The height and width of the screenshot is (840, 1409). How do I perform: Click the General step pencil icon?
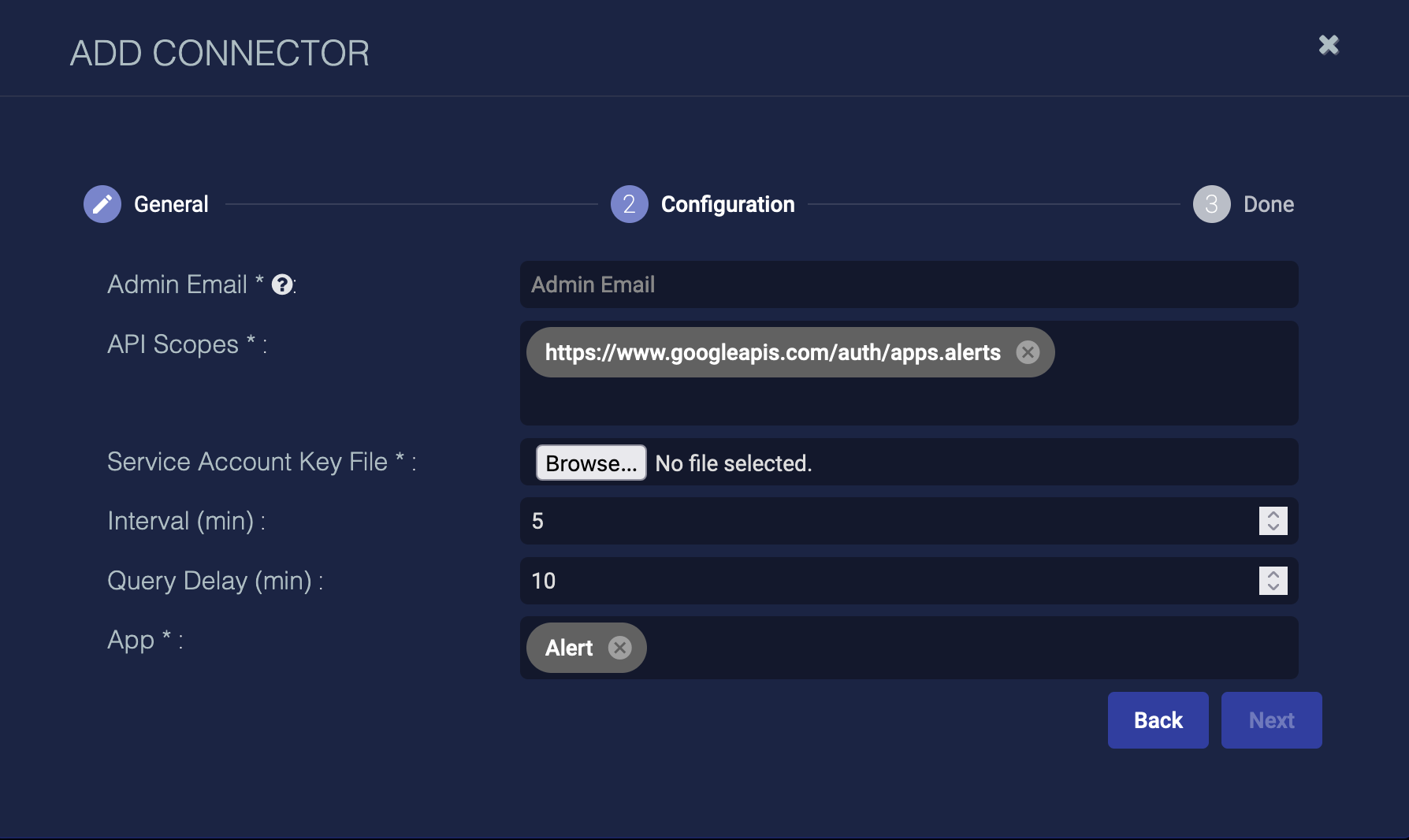(x=102, y=204)
